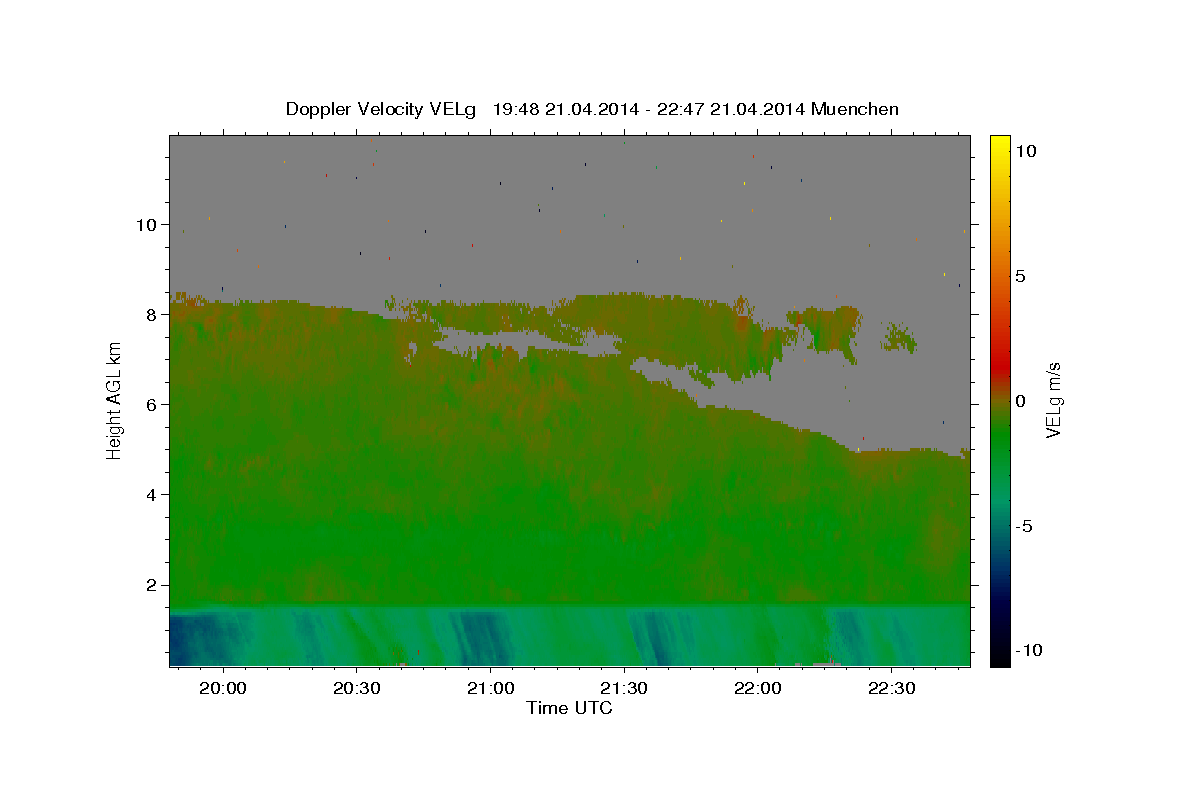Click the colorbar tick label '0'
Screen dimensions: 1200x800
1020,401
